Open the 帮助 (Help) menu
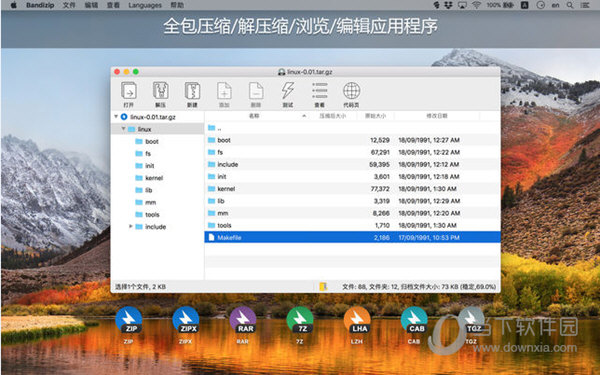600x375 pixels. coord(177,5)
